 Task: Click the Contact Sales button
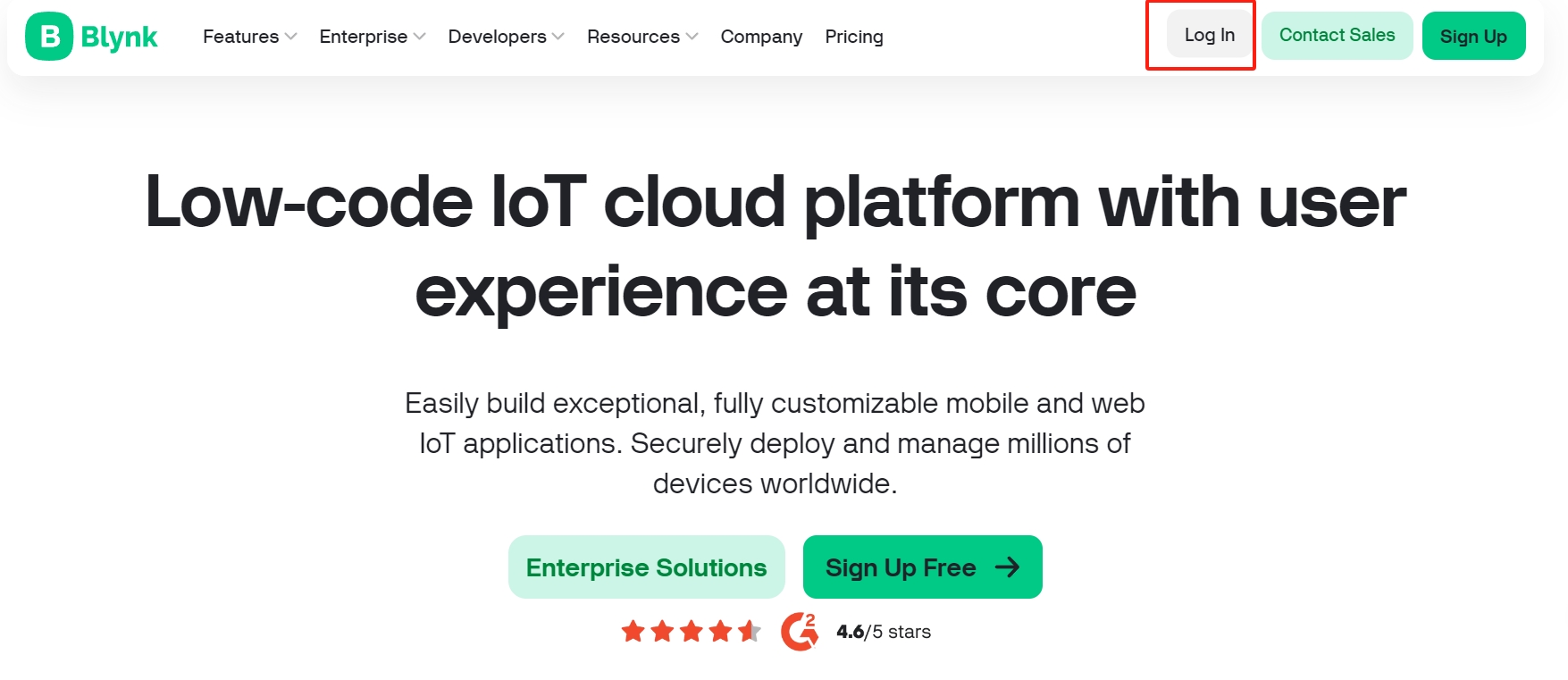pyautogui.click(x=1337, y=36)
